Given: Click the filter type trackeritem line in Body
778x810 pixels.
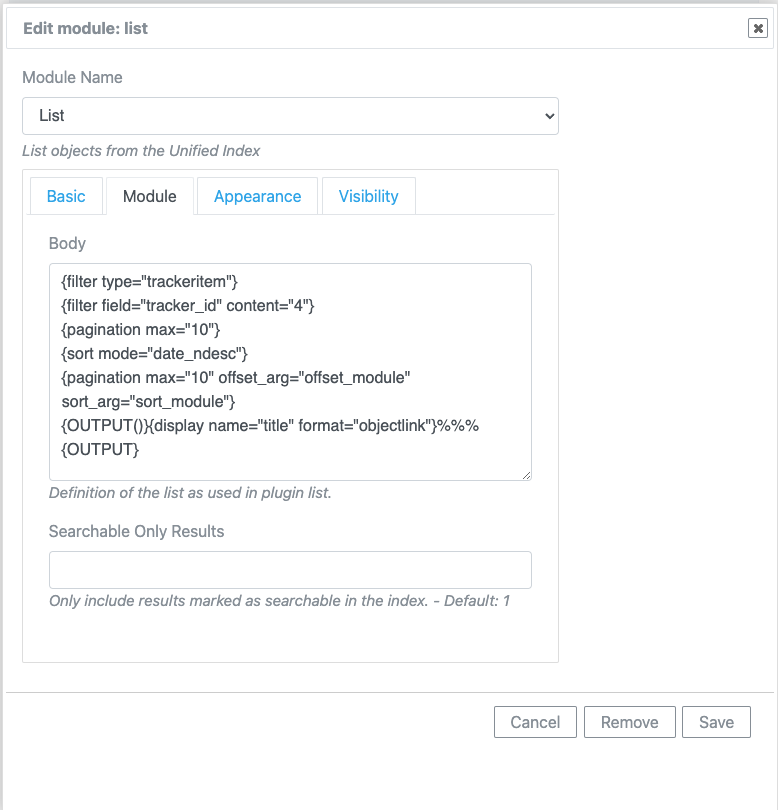Looking at the screenshot, I should 149,282.
